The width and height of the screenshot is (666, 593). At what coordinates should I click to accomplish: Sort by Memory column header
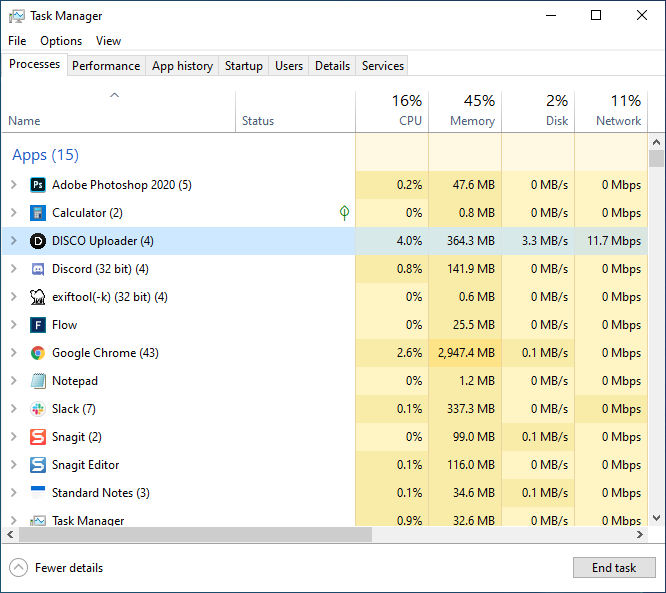[x=465, y=111]
